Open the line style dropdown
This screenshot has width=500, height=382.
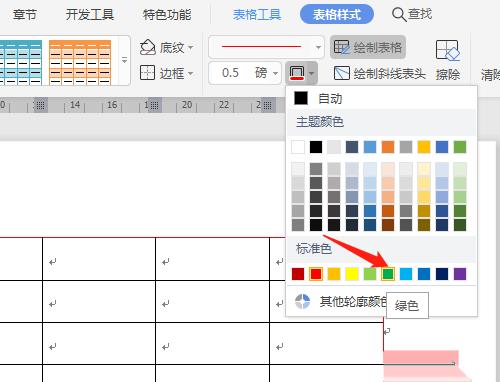318,47
